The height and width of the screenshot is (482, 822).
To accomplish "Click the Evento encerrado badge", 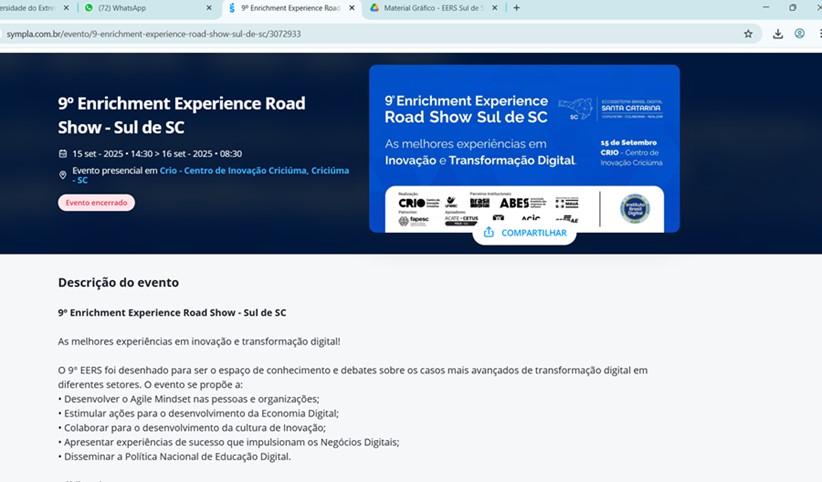I will (x=96, y=203).
